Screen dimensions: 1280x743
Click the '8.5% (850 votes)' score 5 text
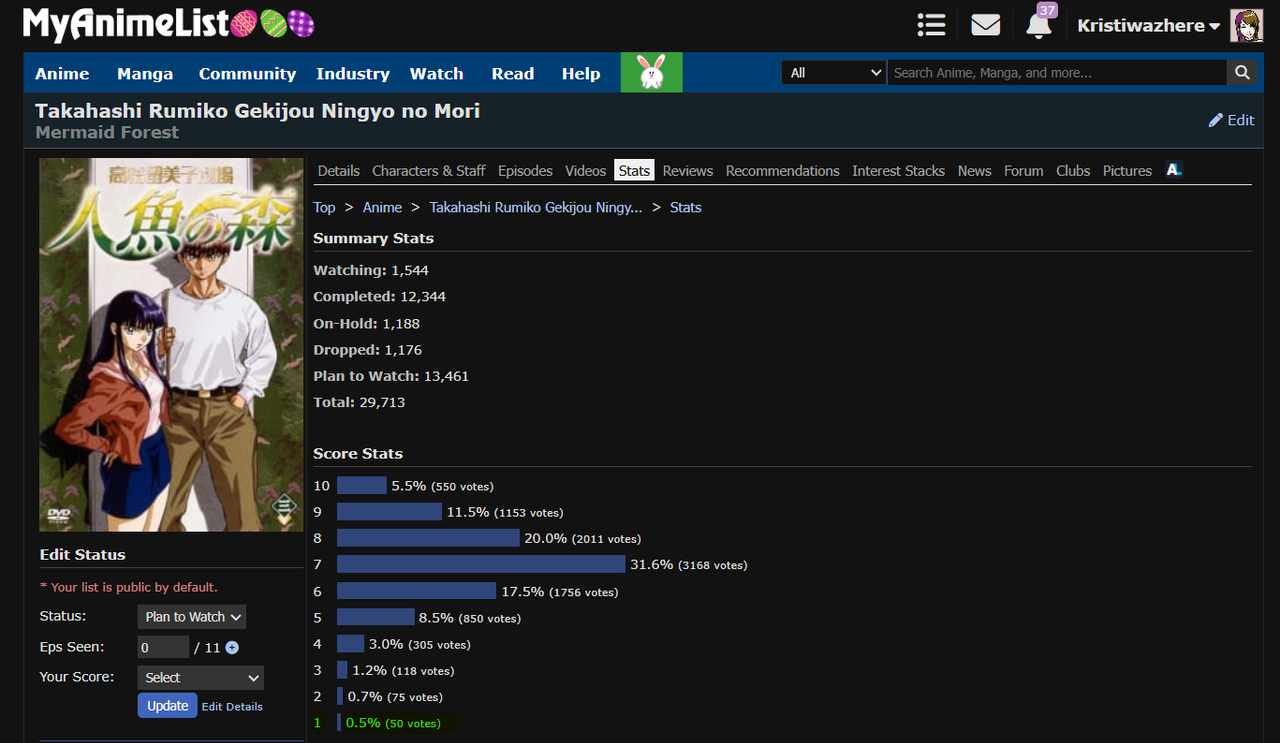(470, 618)
